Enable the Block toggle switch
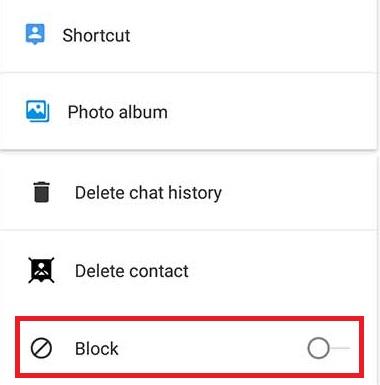The image size is (380, 385). [x=329, y=348]
